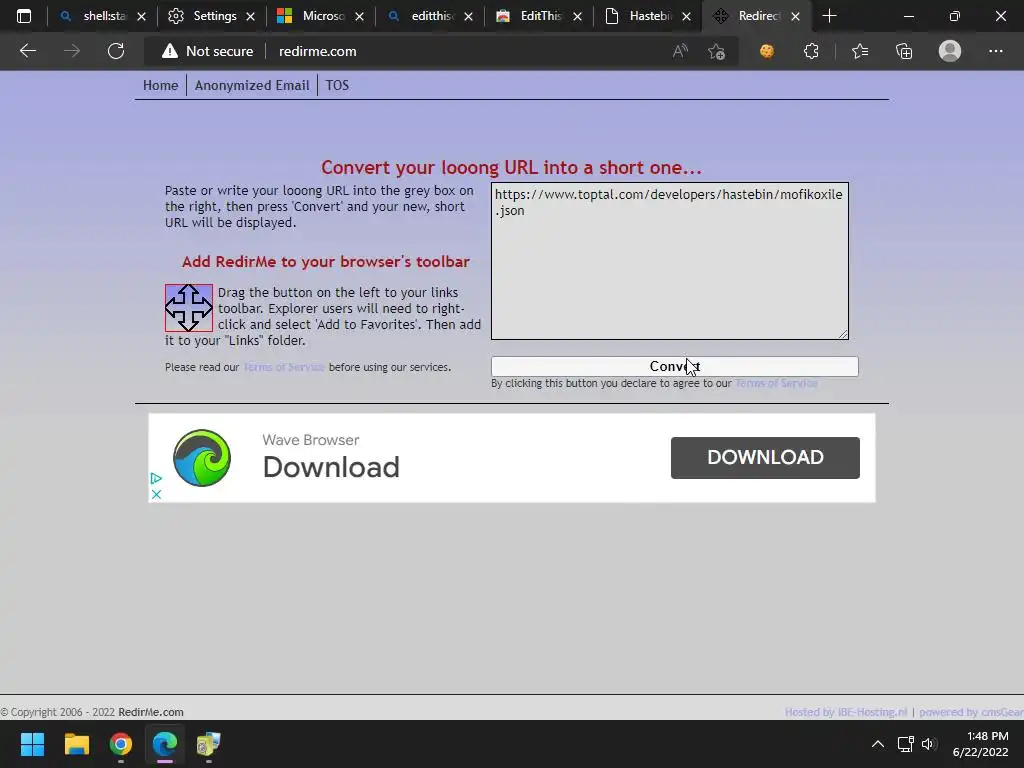Open the TOS menu link
The height and width of the screenshot is (768, 1024).
pyautogui.click(x=337, y=86)
